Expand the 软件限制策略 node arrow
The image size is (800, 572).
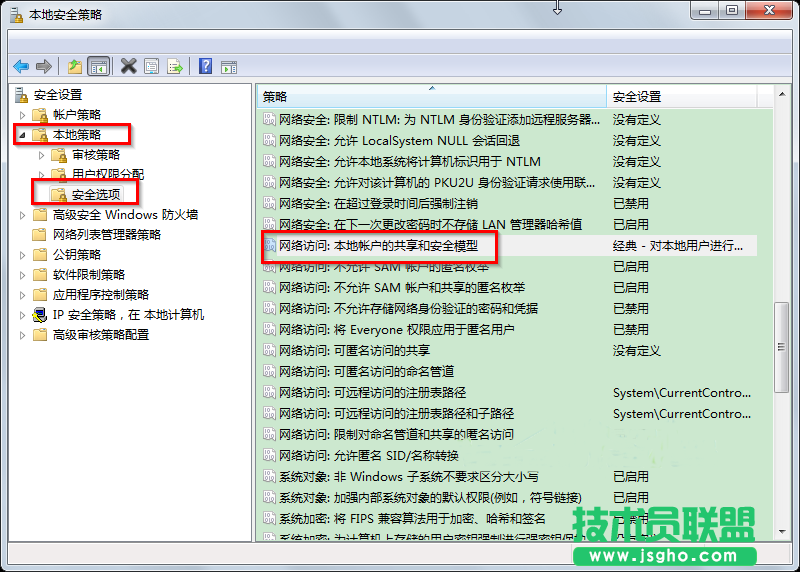tap(22, 275)
